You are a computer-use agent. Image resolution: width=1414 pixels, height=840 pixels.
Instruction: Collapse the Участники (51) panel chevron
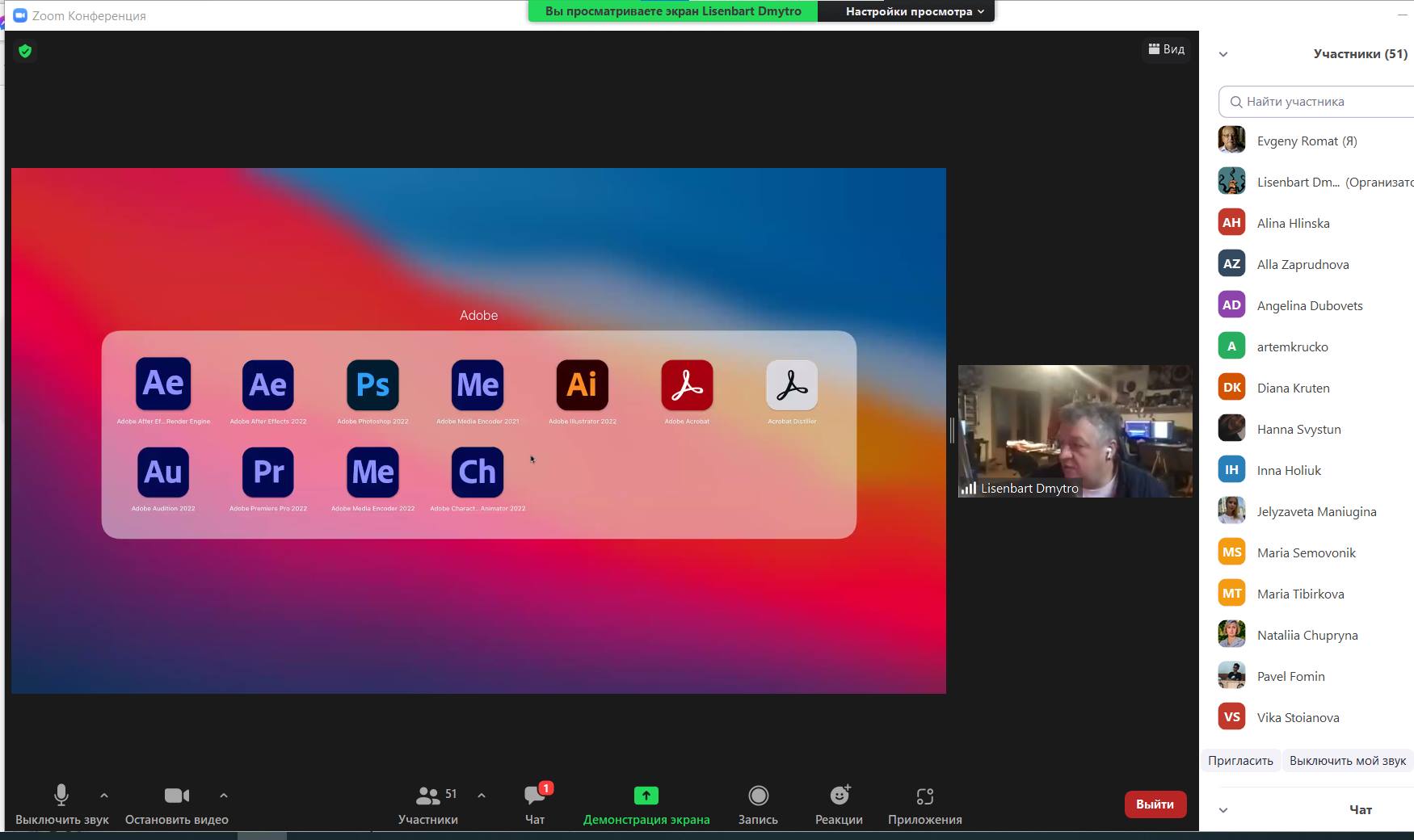pos(1223,54)
